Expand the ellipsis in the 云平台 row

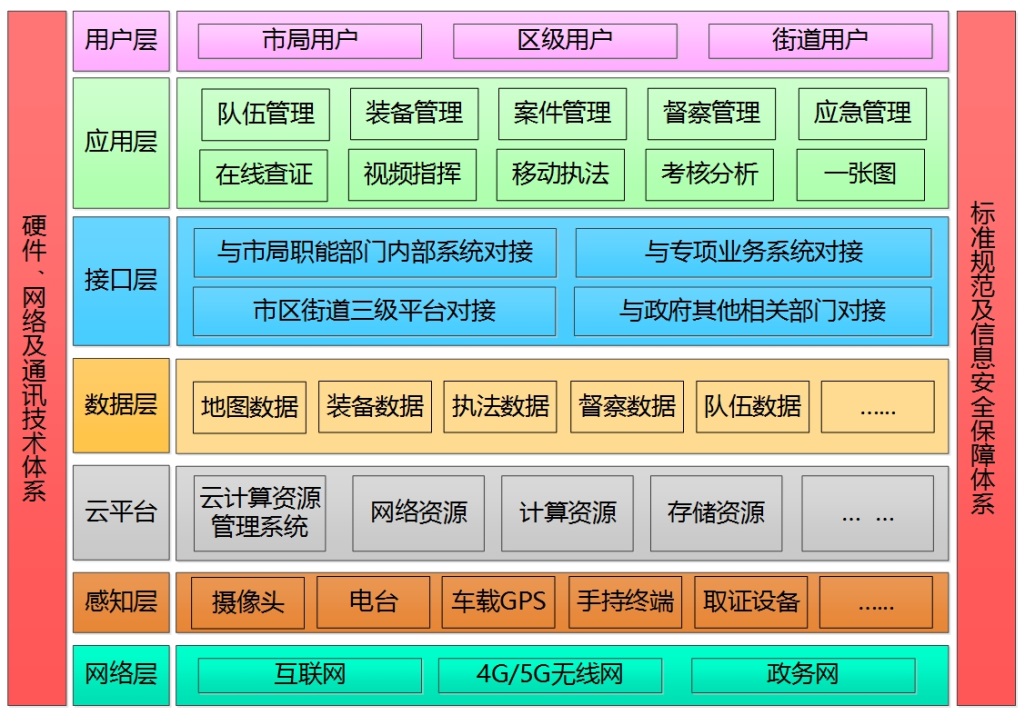tap(869, 514)
